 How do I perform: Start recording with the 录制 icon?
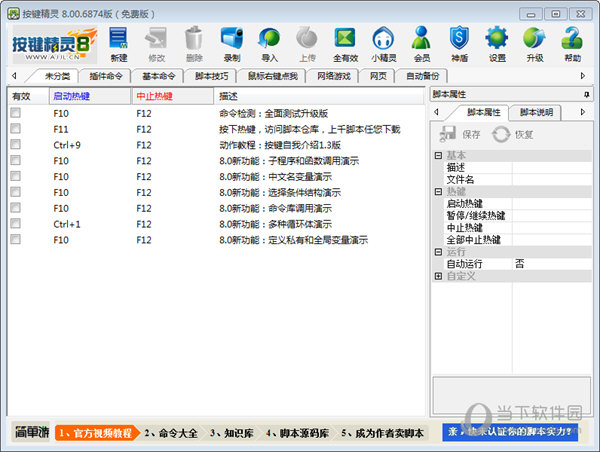pos(232,44)
